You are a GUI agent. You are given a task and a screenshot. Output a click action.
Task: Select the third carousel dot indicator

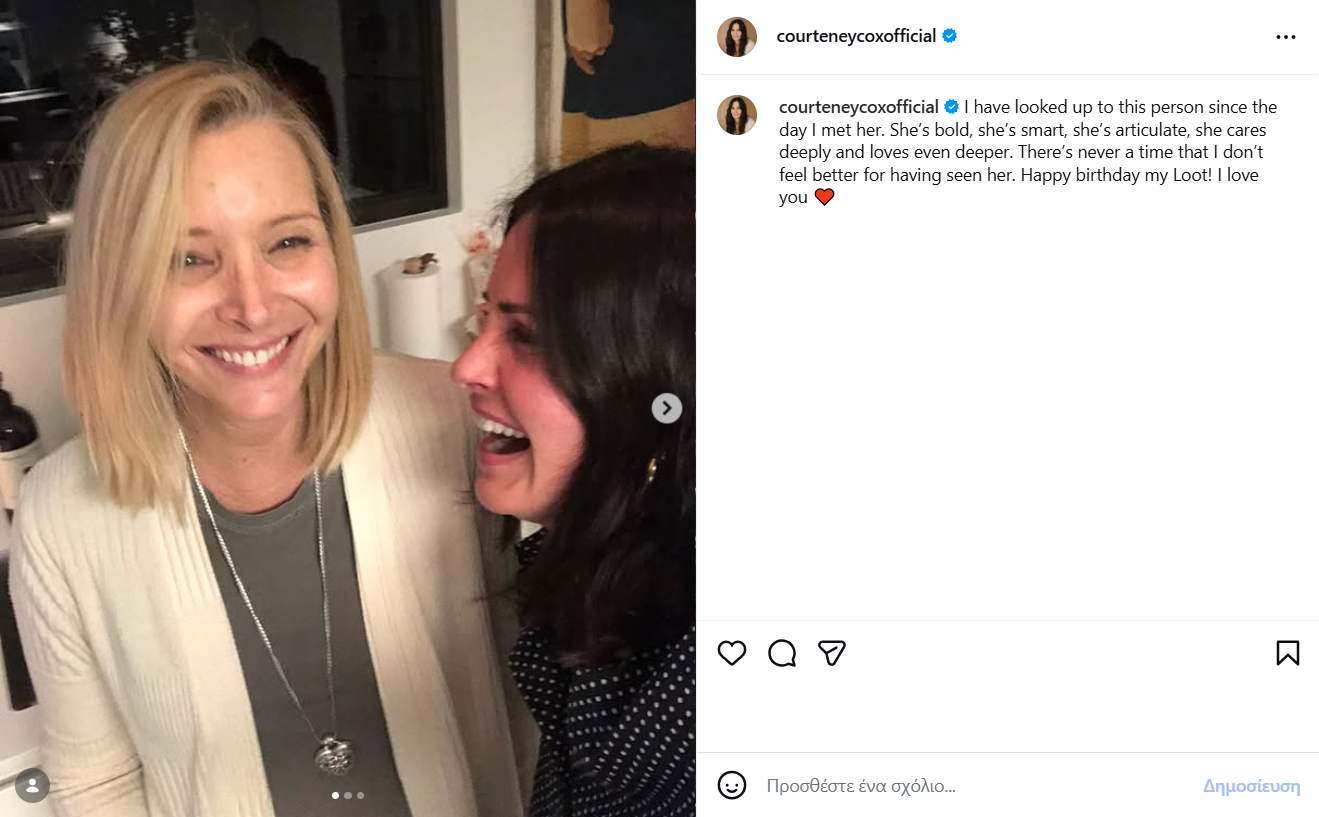tap(360, 796)
